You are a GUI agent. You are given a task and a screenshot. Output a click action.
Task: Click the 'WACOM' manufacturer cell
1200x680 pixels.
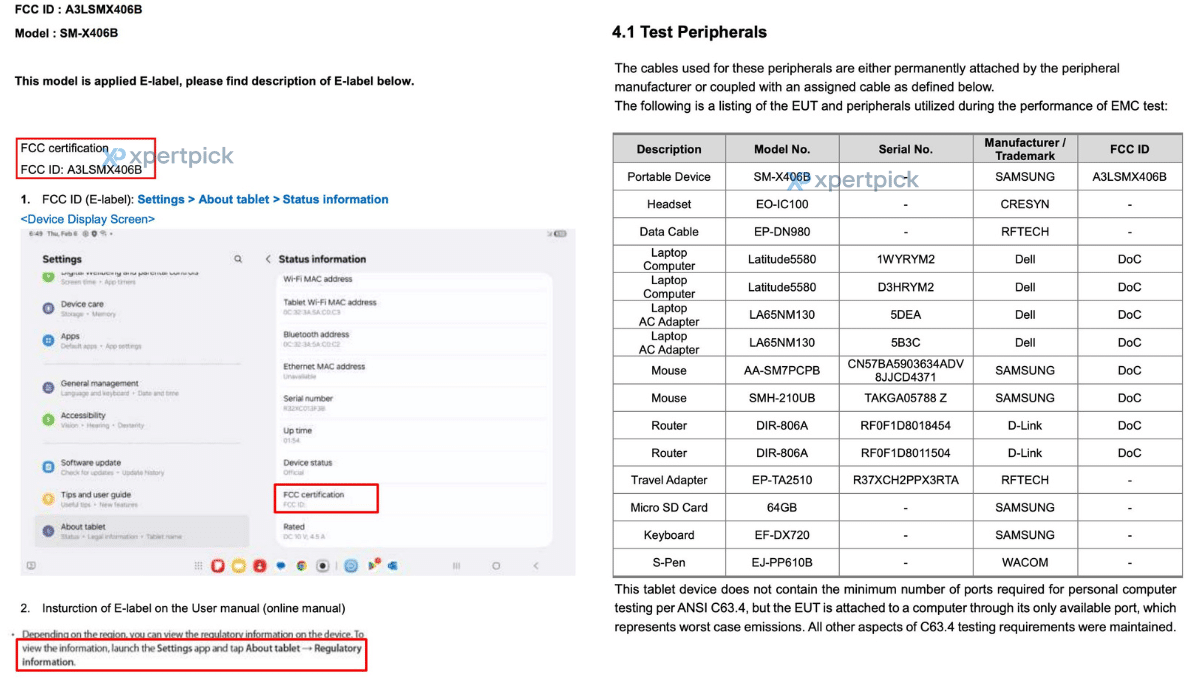pos(1025,563)
